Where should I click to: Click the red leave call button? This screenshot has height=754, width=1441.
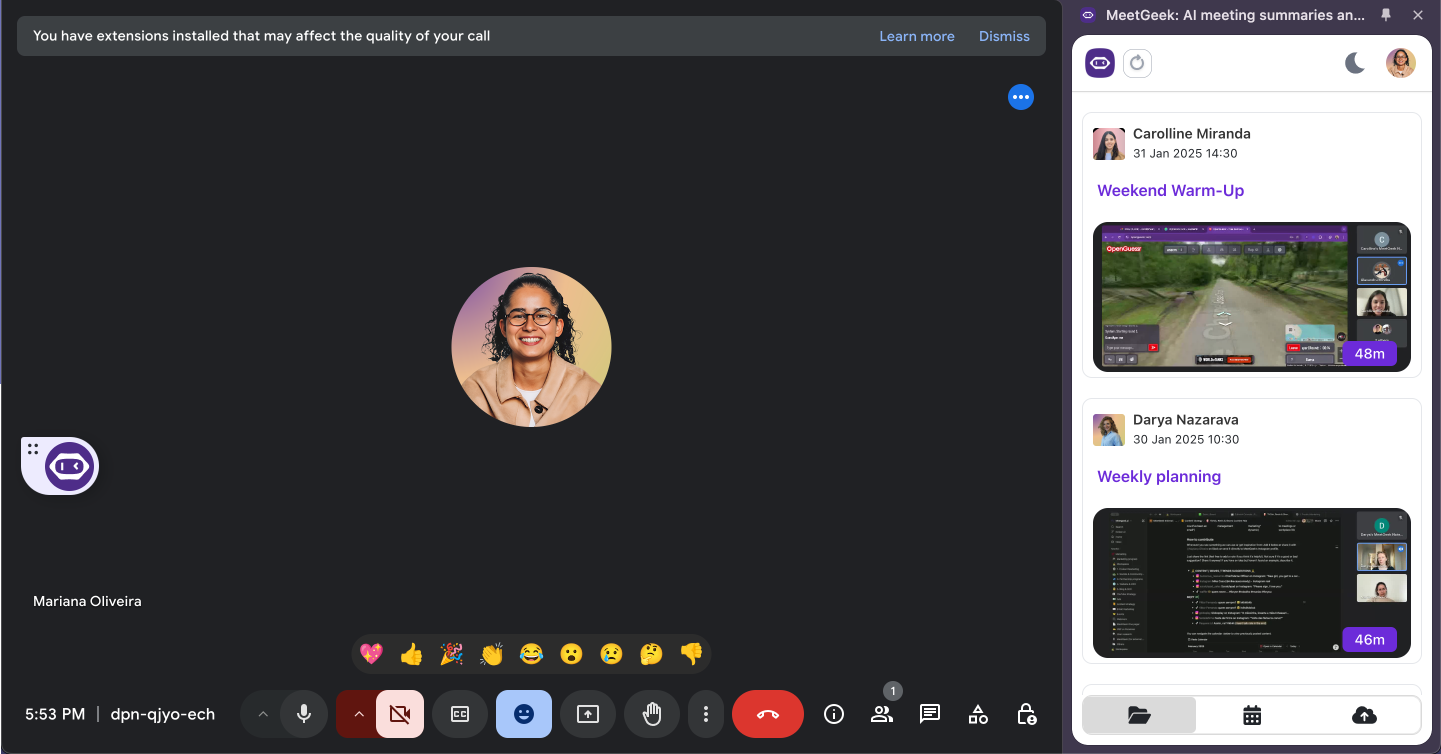(x=767, y=714)
